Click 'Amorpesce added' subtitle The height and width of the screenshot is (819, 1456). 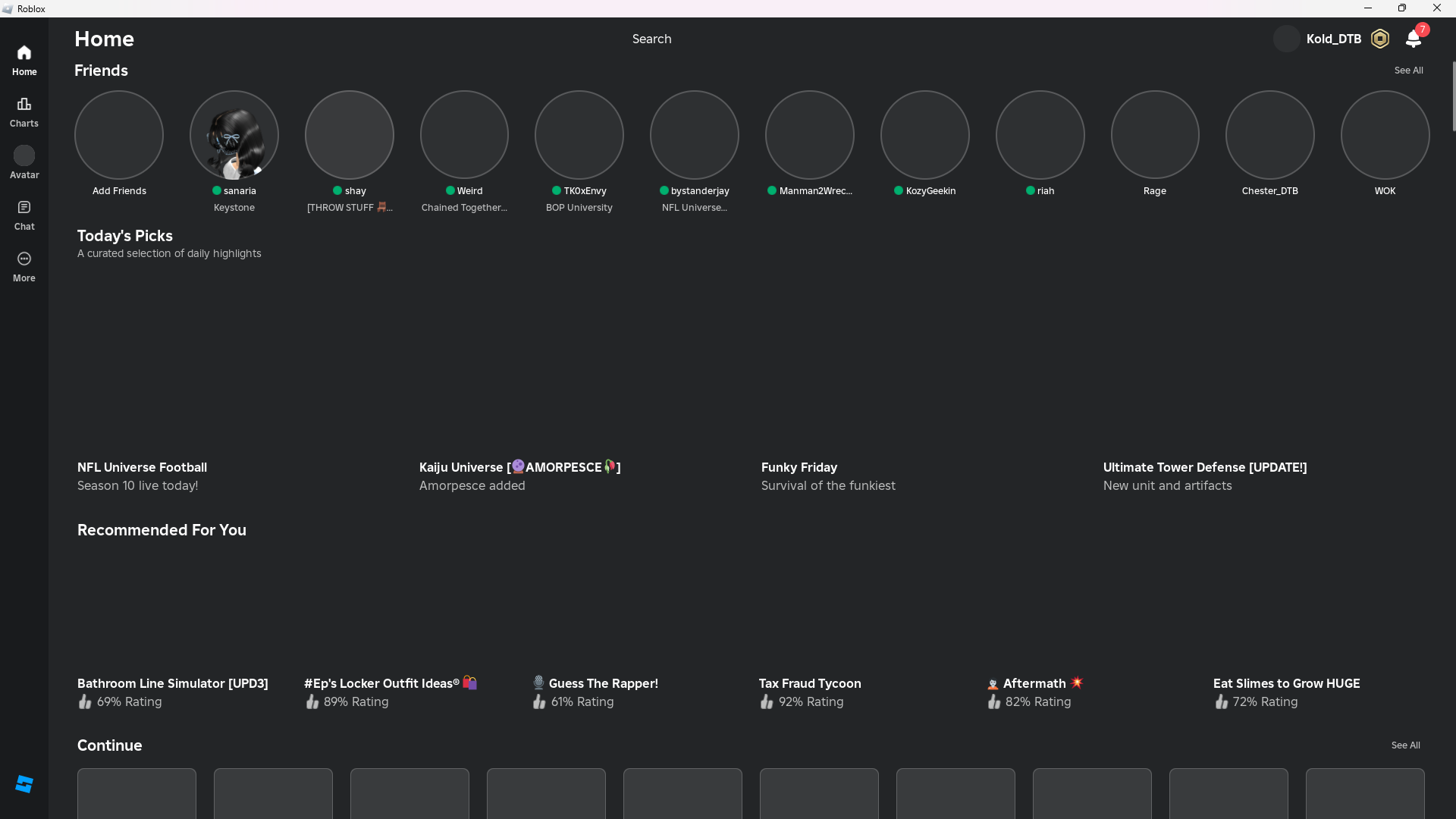pos(472,485)
